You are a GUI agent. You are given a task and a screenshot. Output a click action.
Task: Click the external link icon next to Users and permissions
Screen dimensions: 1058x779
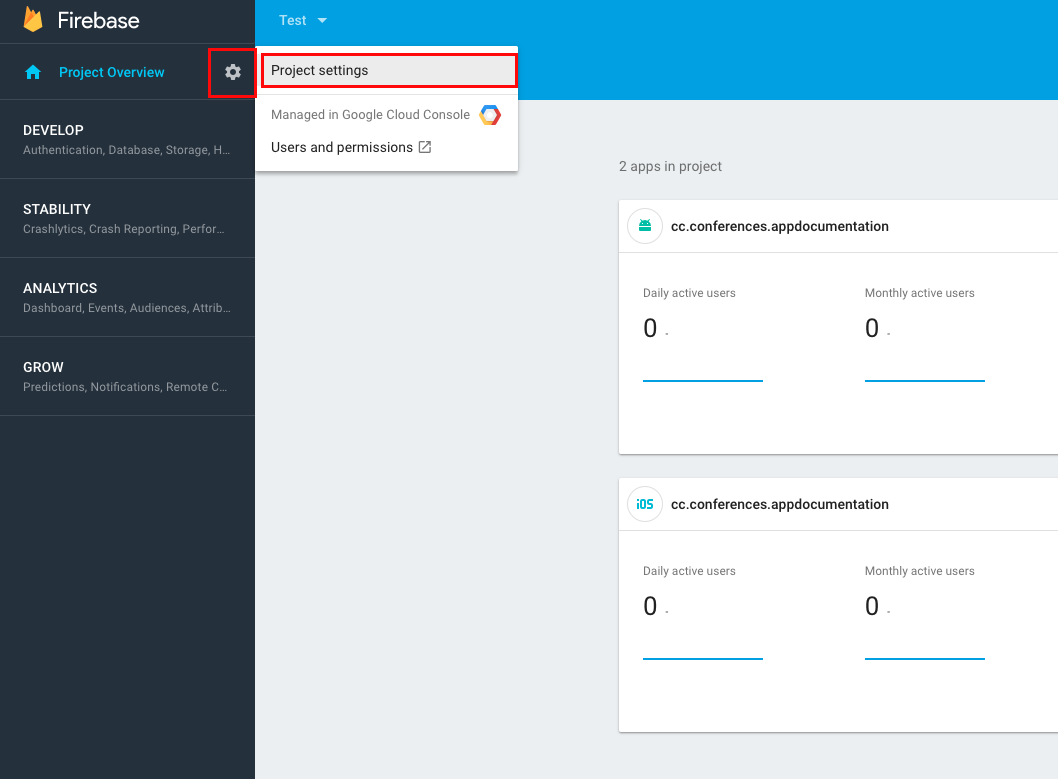(x=425, y=147)
